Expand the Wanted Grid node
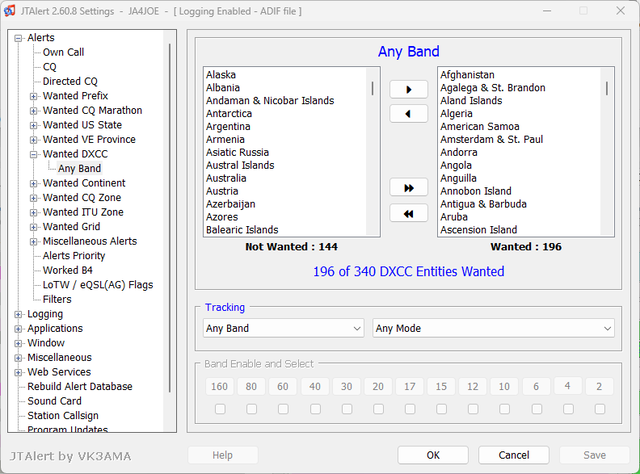 33,227
